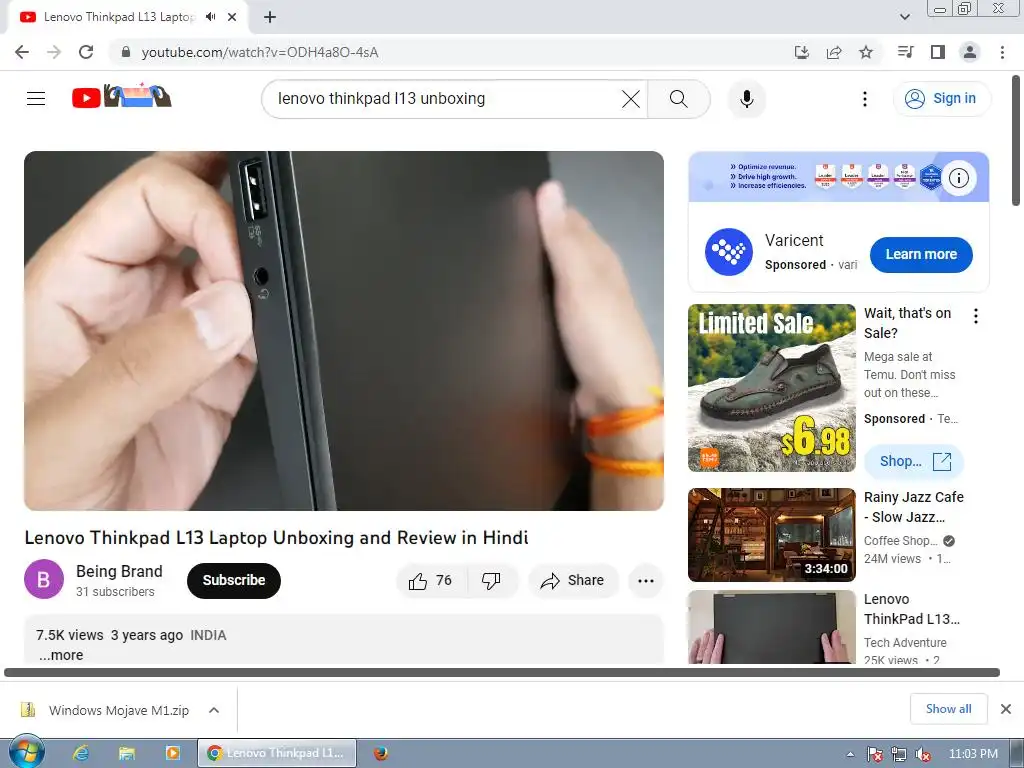Open Chrome profile avatar
1024x768 pixels.
point(970,52)
